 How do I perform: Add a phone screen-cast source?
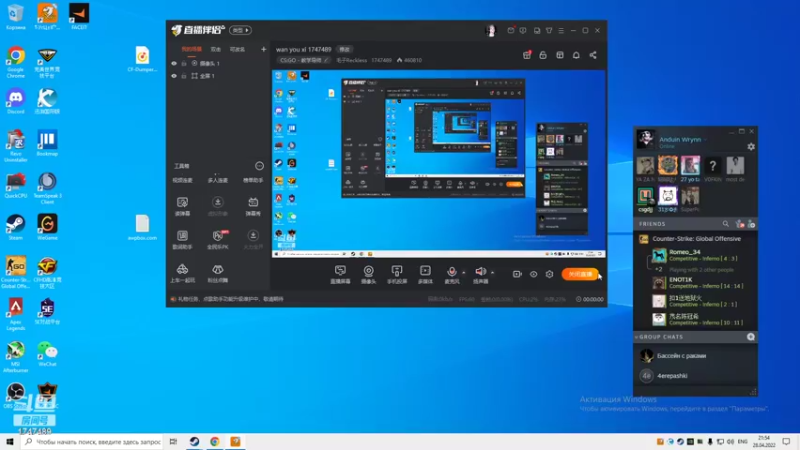tap(397, 274)
